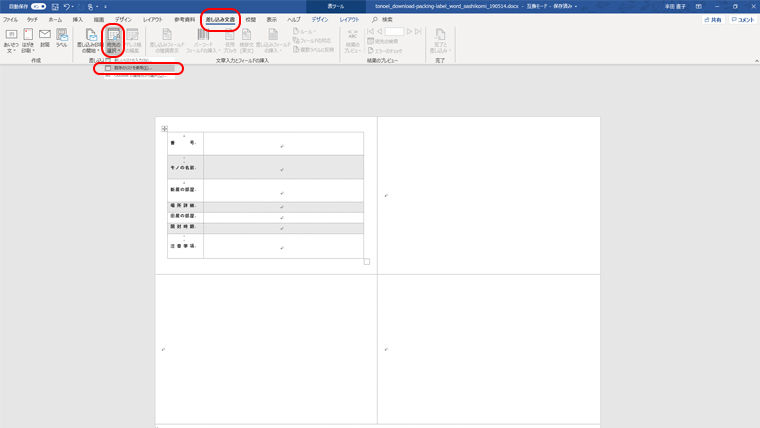
Task: Click the コメント comments button
Action: coord(741,19)
